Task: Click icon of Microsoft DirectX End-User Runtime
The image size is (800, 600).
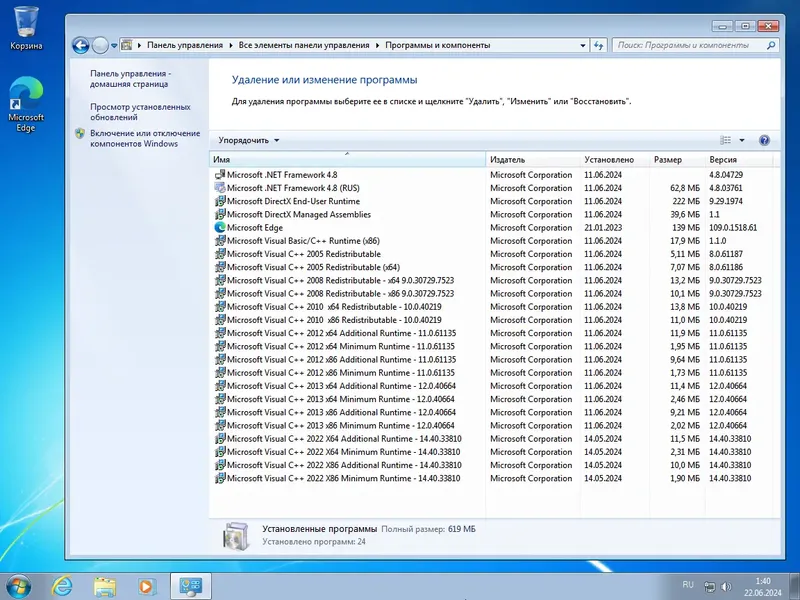Action: click(220, 201)
